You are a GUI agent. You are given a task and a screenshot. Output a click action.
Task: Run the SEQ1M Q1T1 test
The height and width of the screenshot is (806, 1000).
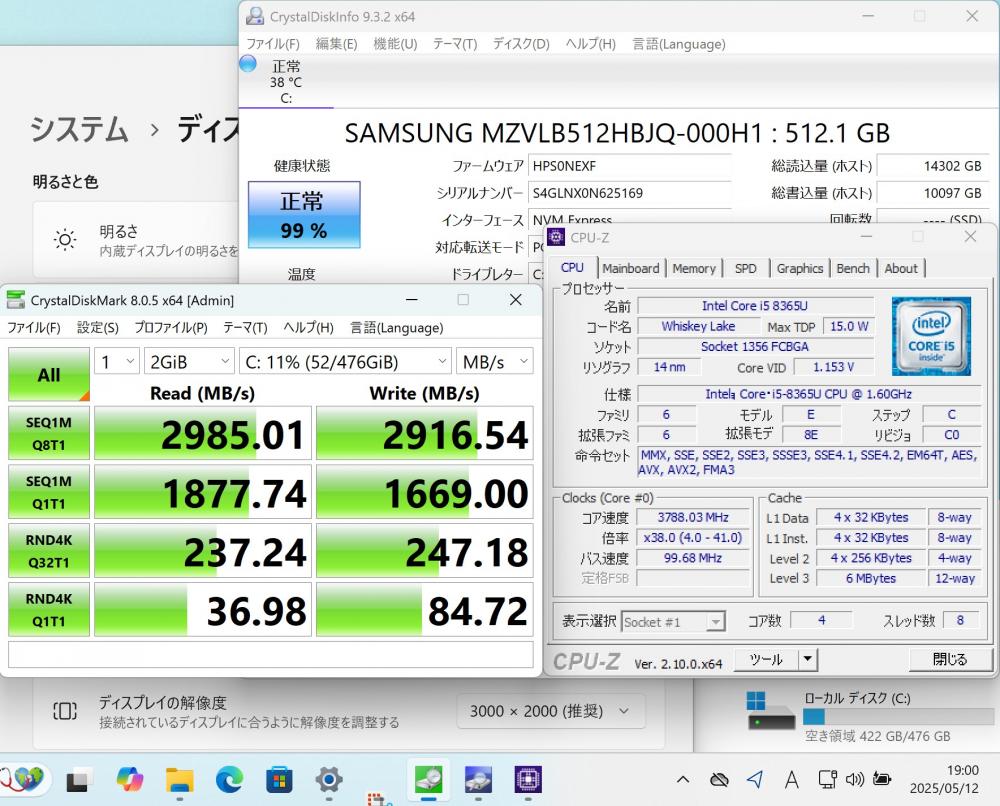(49, 492)
